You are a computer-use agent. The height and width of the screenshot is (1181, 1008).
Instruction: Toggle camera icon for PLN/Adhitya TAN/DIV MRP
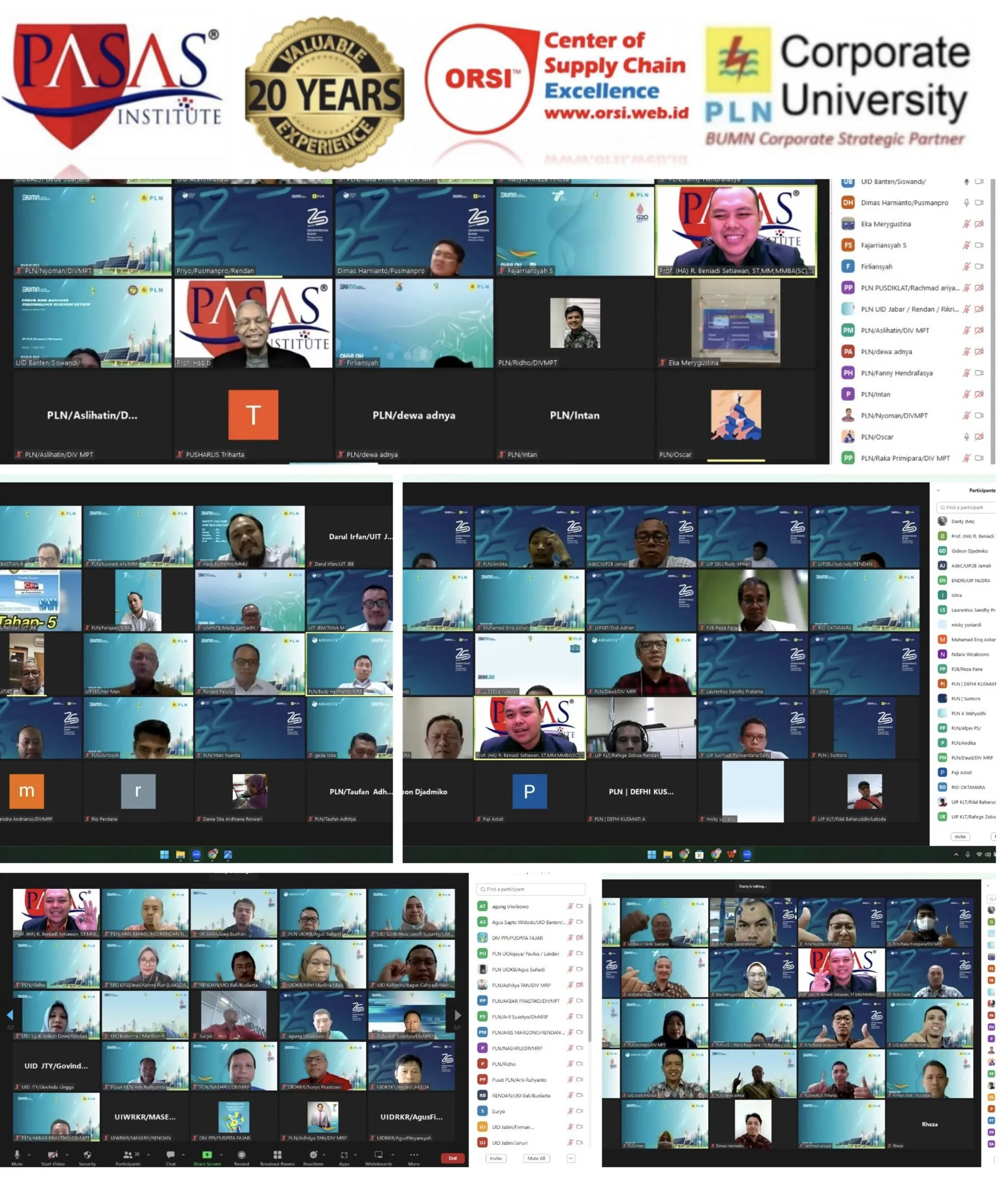pyautogui.click(x=579, y=985)
